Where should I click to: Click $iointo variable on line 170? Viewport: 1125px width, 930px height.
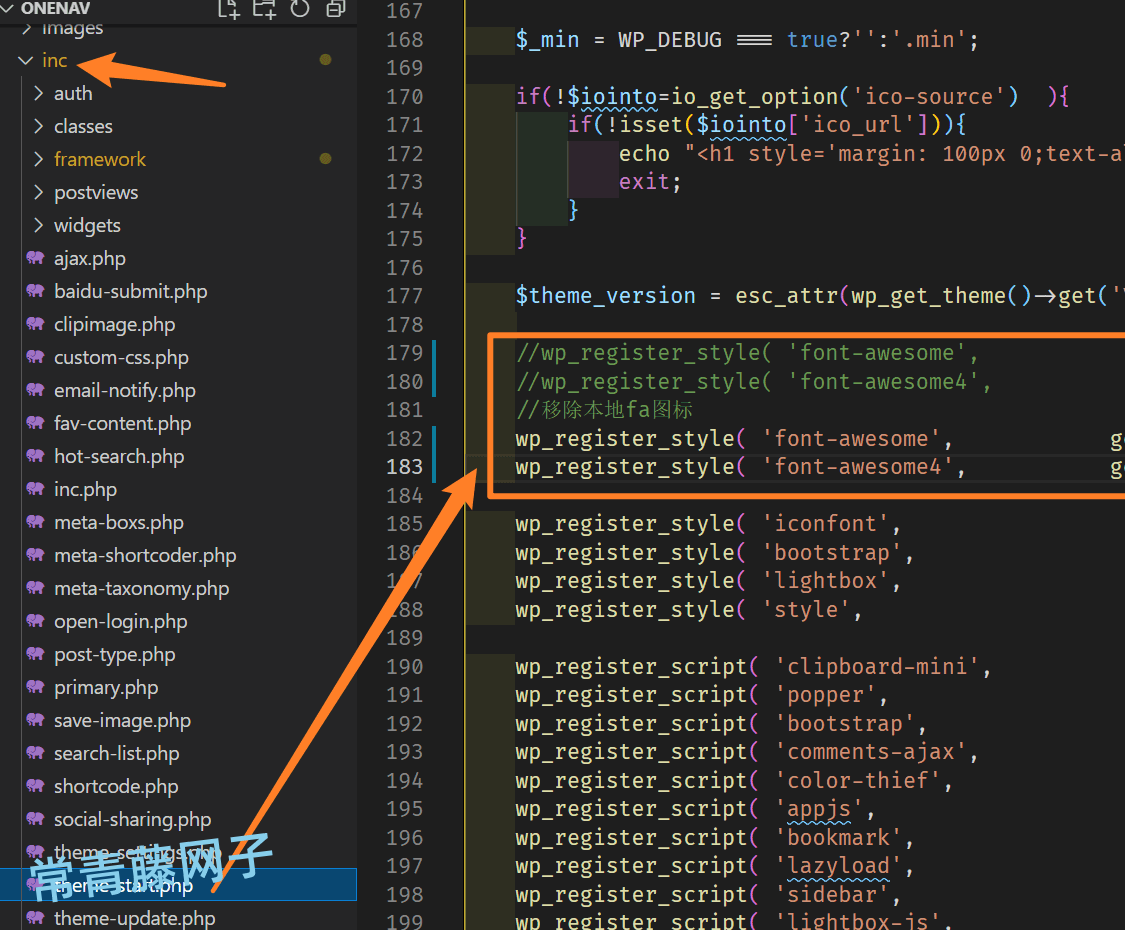pos(612,96)
